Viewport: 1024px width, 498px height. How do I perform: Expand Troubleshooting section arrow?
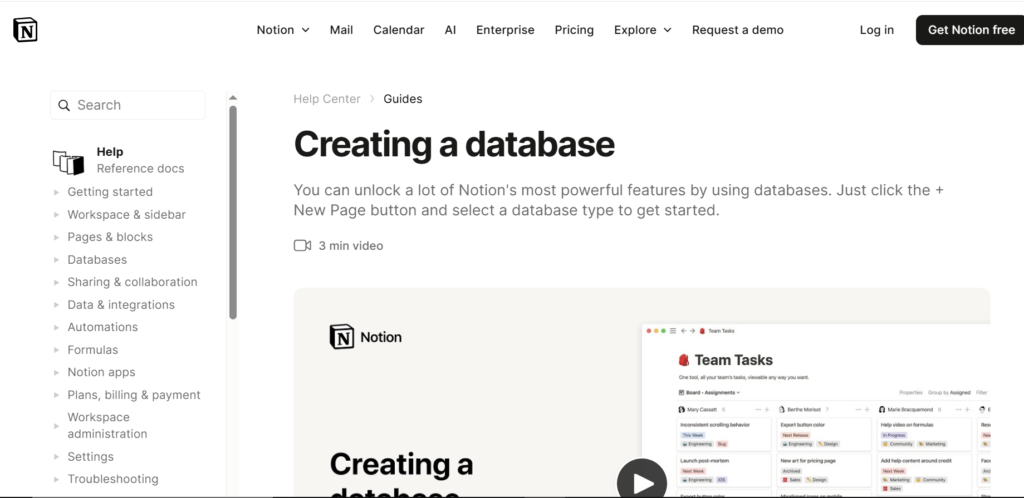(x=56, y=479)
